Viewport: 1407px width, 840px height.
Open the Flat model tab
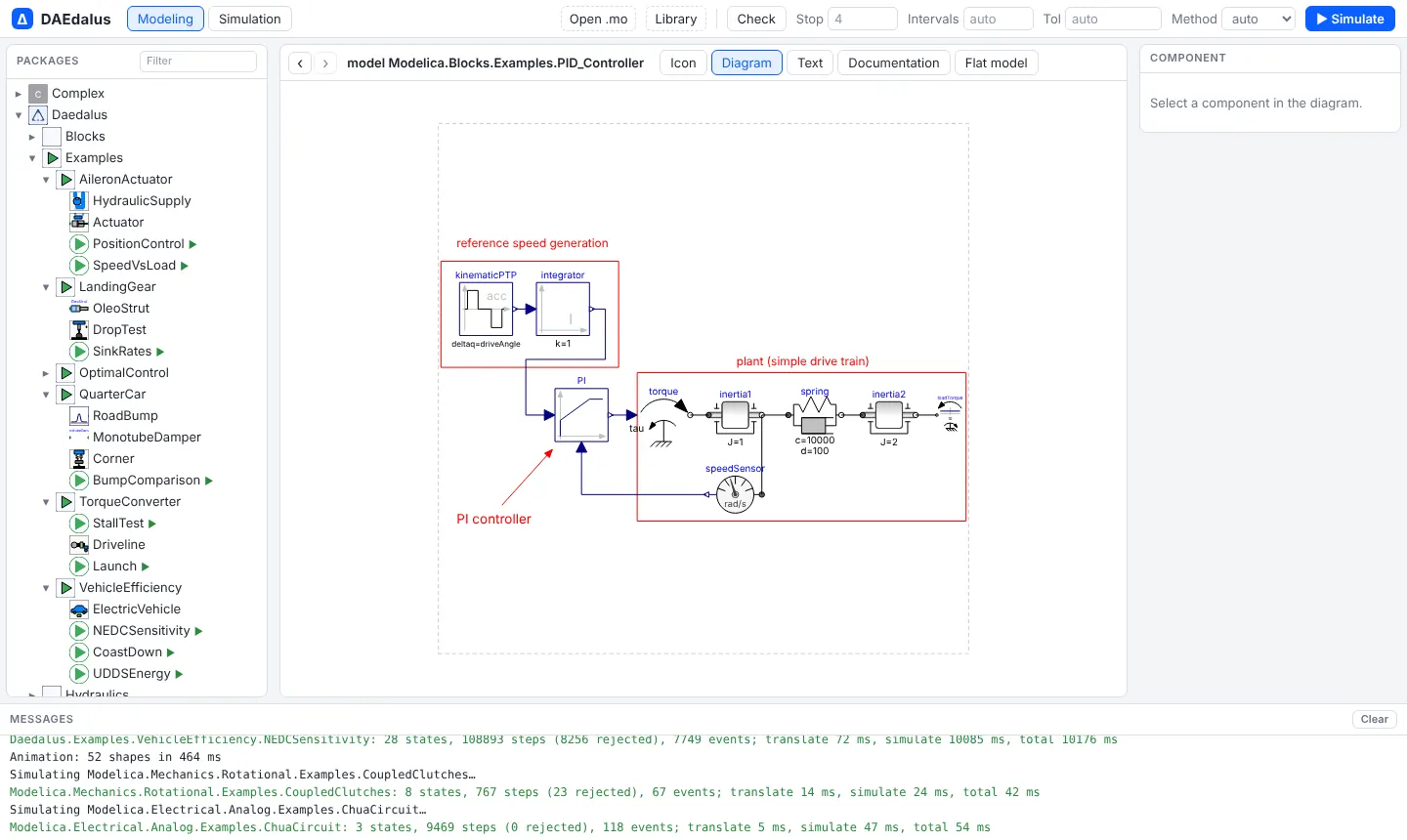(996, 63)
